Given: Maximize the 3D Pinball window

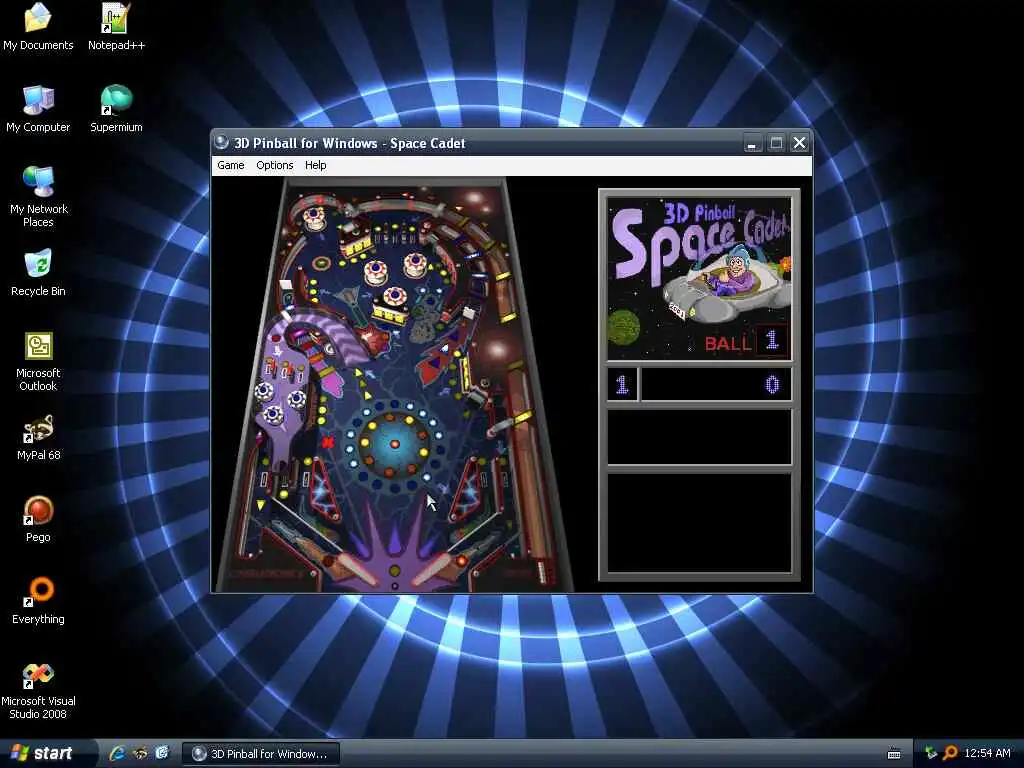Looking at the screenshot, I should [x=776, y=143].
